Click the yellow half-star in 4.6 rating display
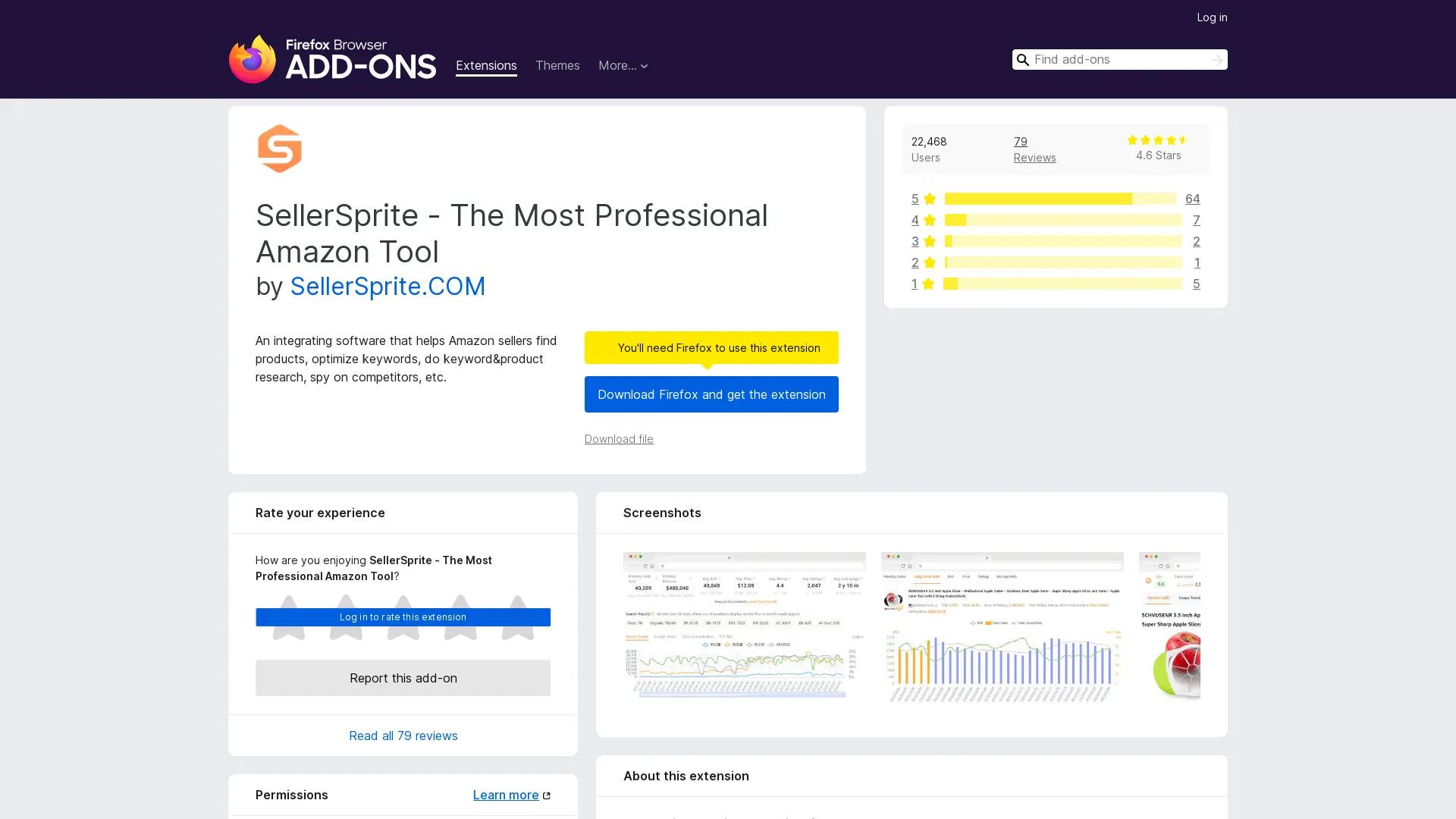This screenshot has width=1456, height=819. tap(1183, 140)
